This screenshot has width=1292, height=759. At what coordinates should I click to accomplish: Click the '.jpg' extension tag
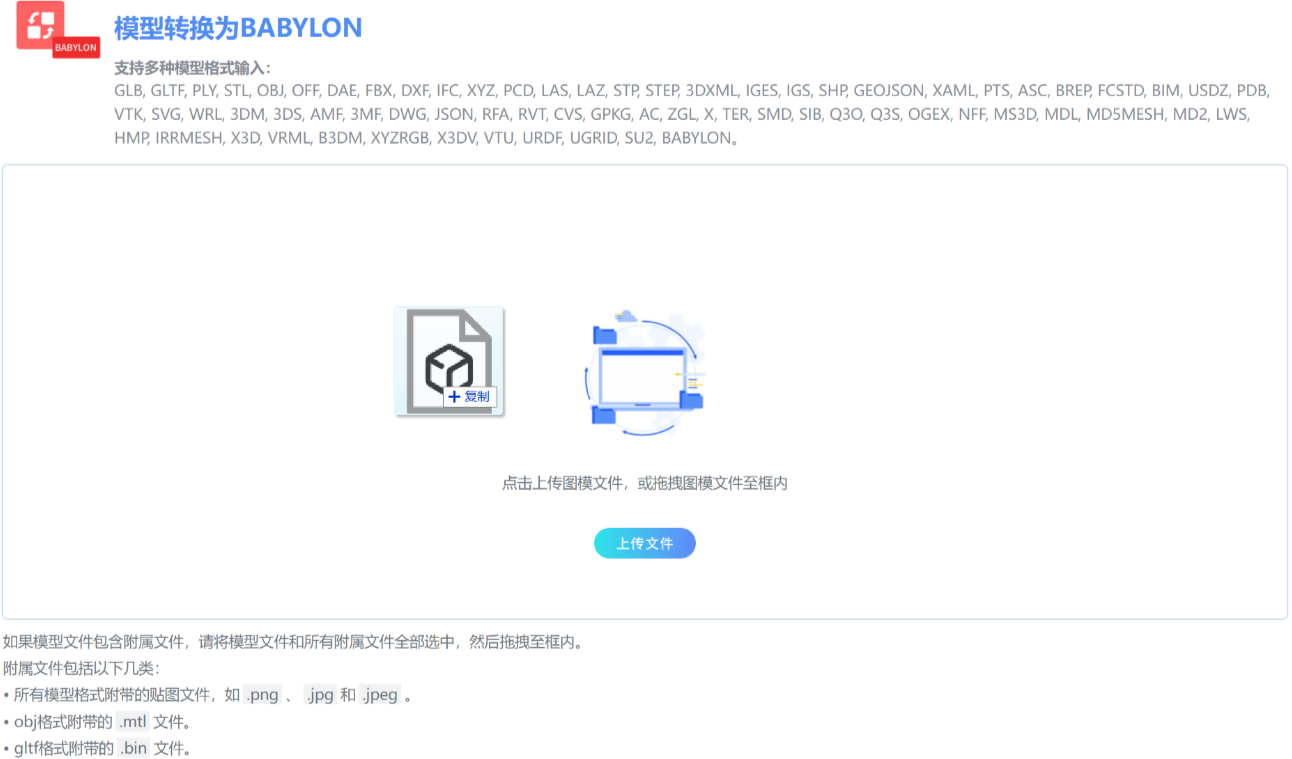pyautogui.click(x=320, y=694)
